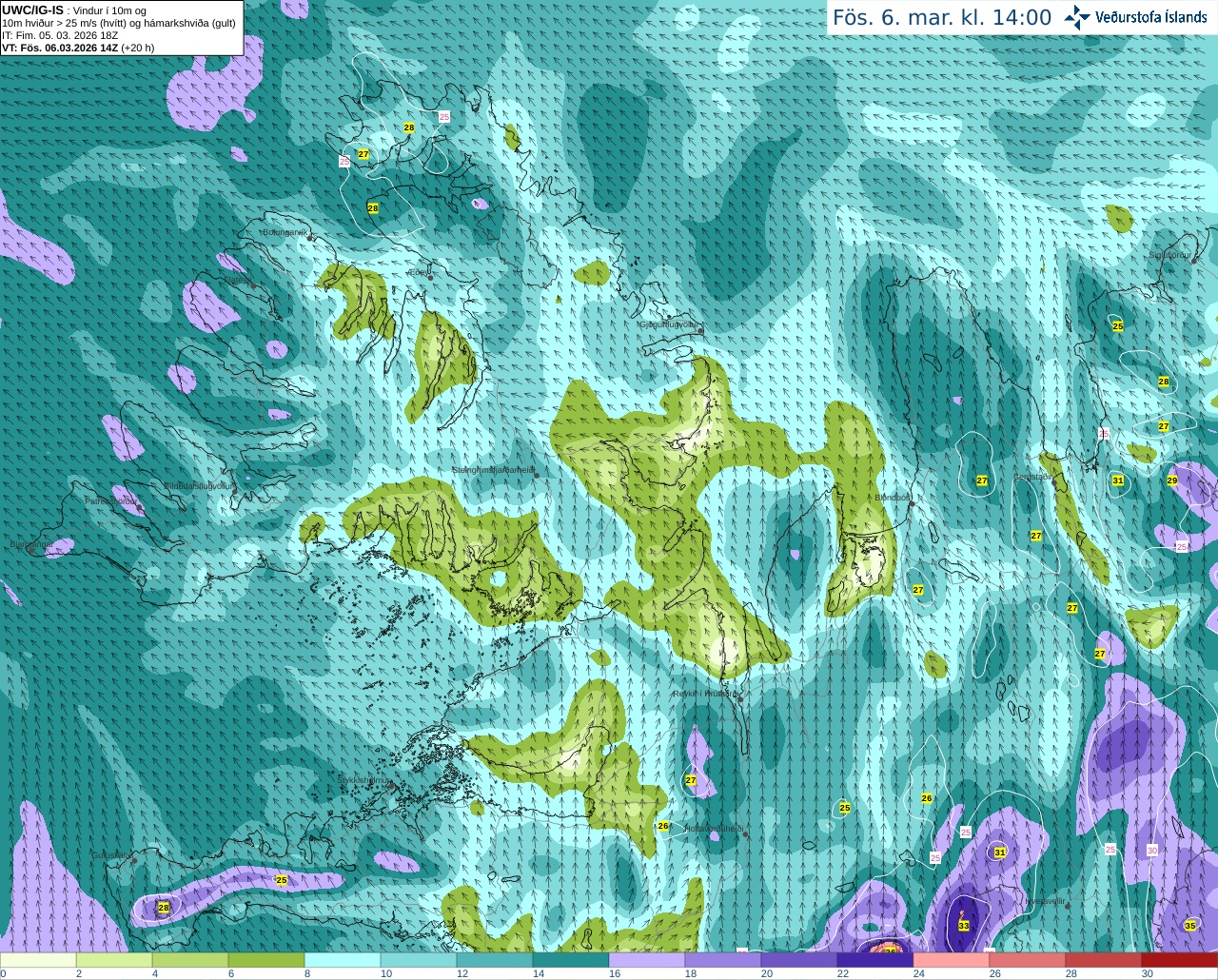Click the Steingrímsfjarðarheiði station label
This screenshot has width=1218, height=980.
(493, 470)
